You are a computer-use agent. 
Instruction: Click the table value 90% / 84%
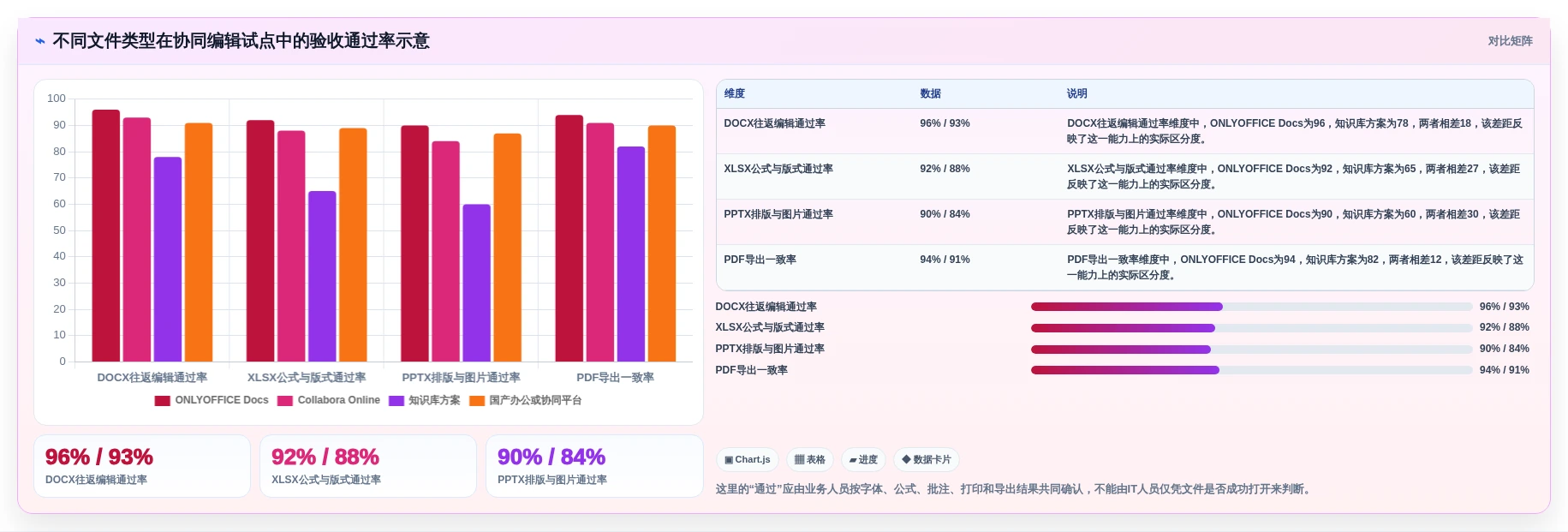coord(945,214)
